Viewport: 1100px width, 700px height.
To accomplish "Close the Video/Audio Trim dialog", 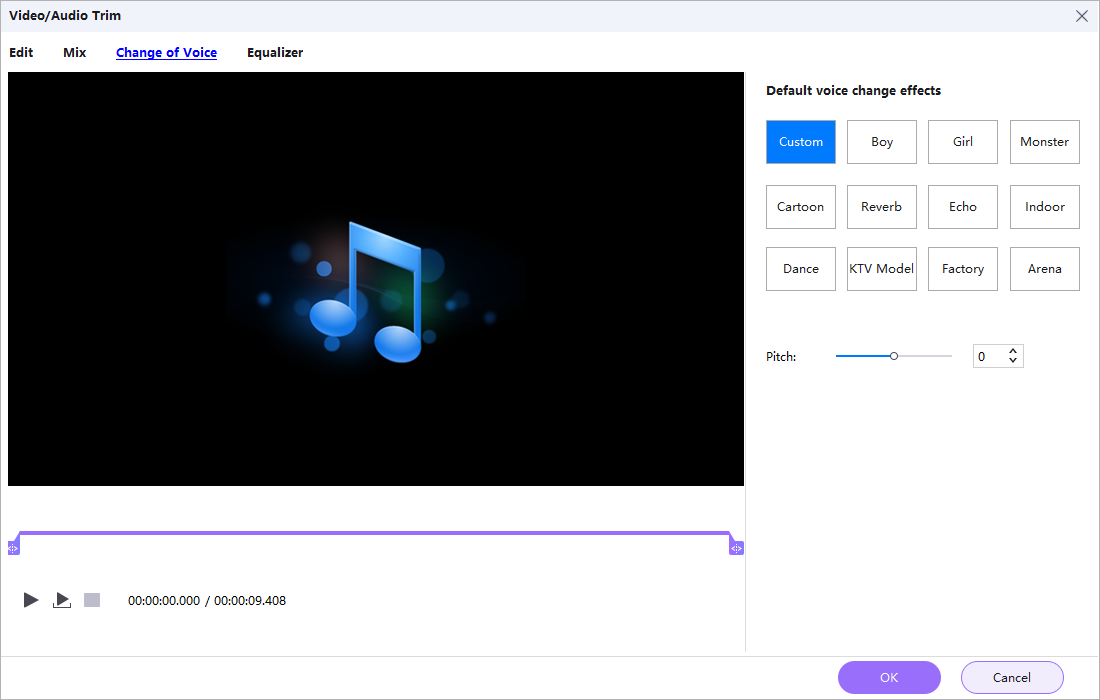I will click(1082, 15).
